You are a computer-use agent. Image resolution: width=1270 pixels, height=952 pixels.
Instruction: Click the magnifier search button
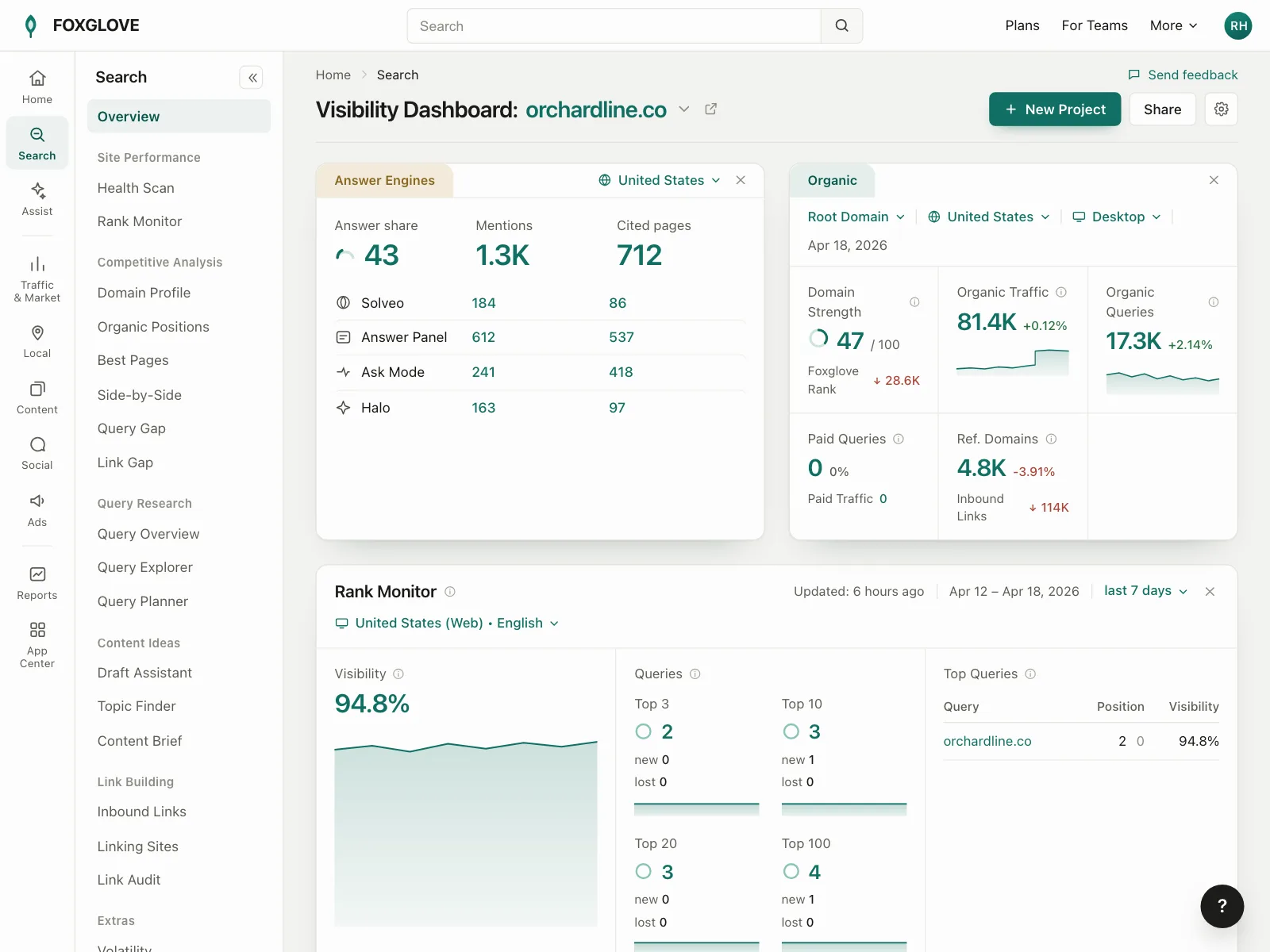coord(841,26)
